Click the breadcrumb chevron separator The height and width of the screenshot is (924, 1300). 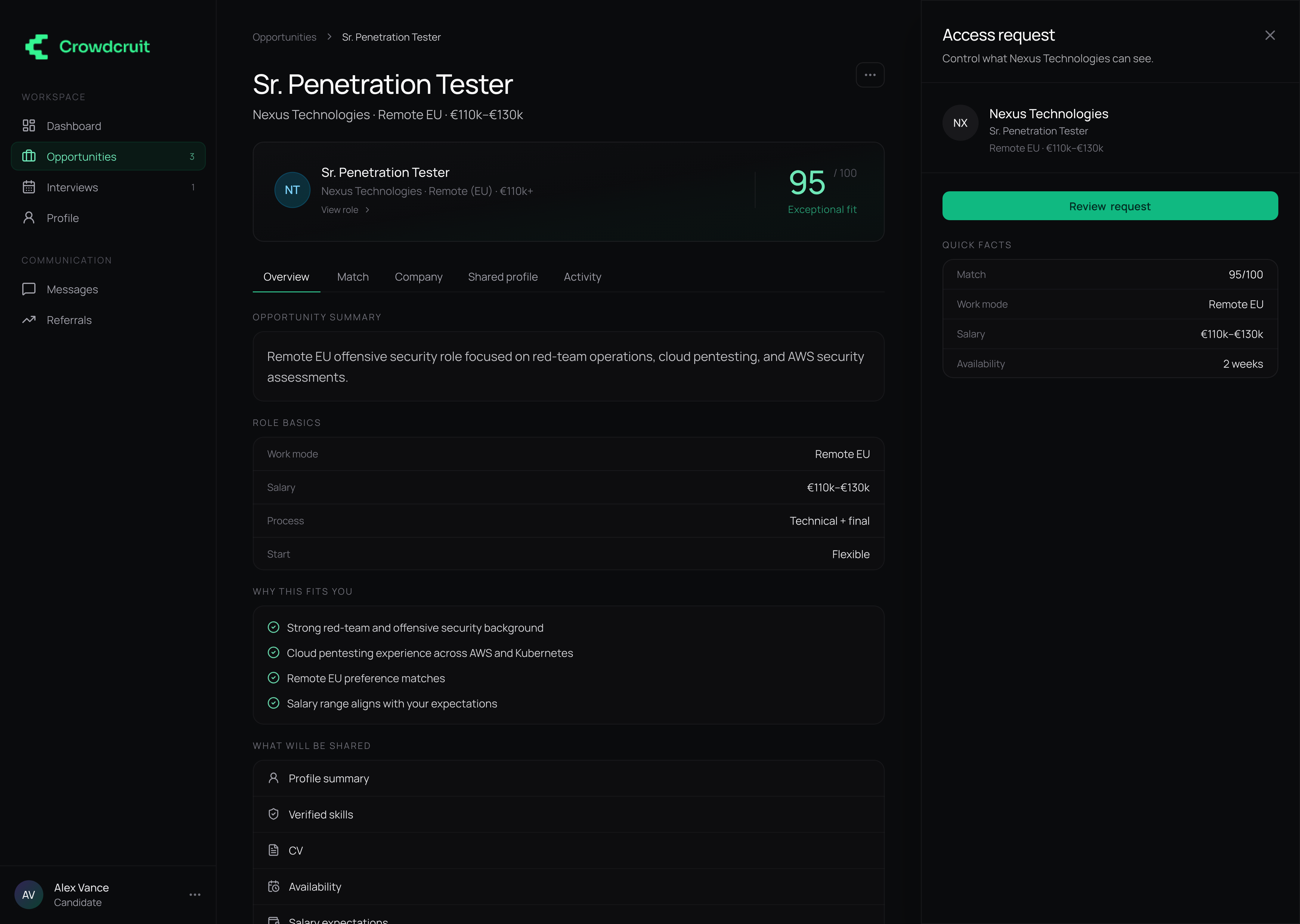[330, 37]
